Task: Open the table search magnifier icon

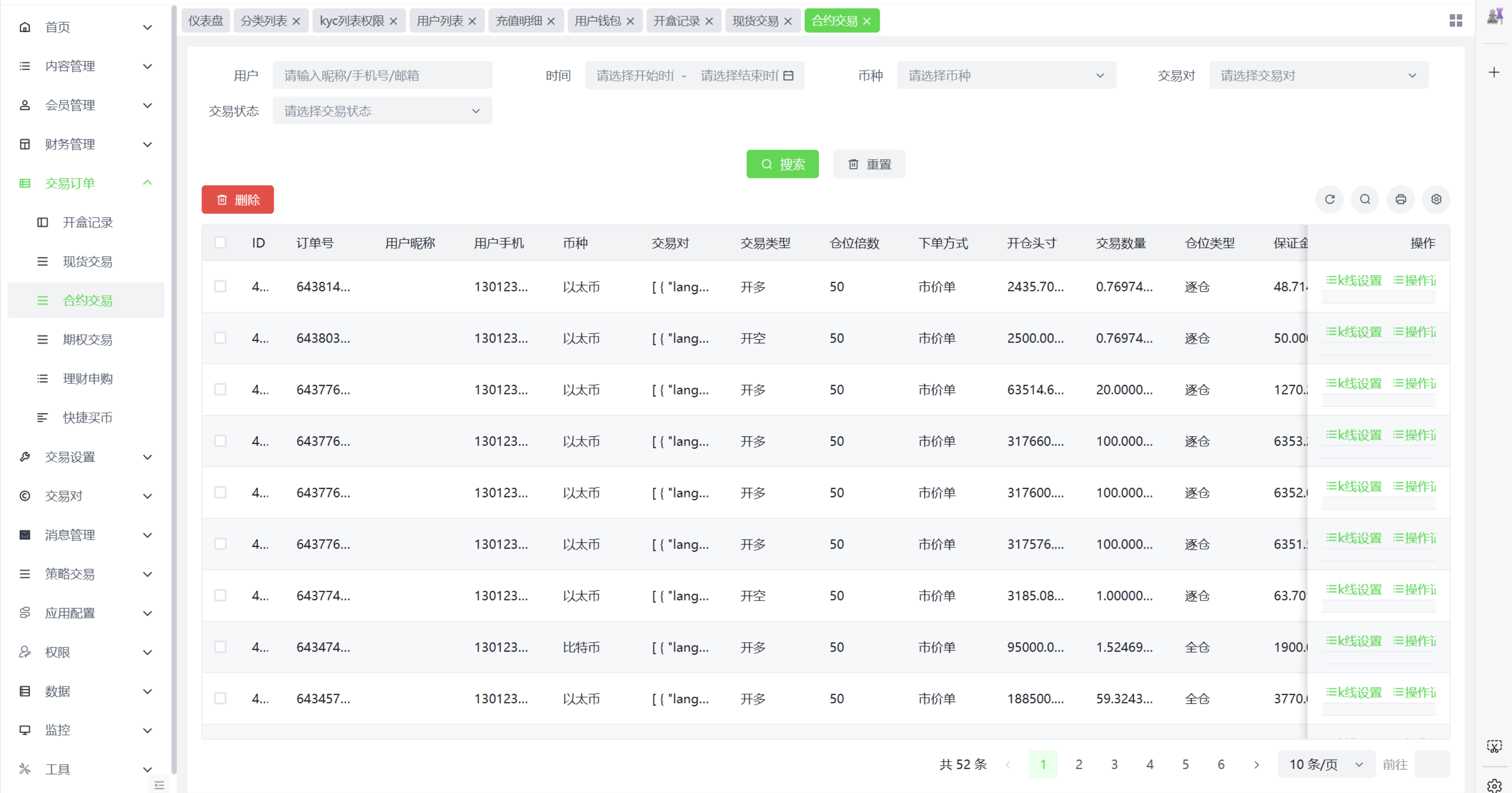Action: tap(1365, 199)
